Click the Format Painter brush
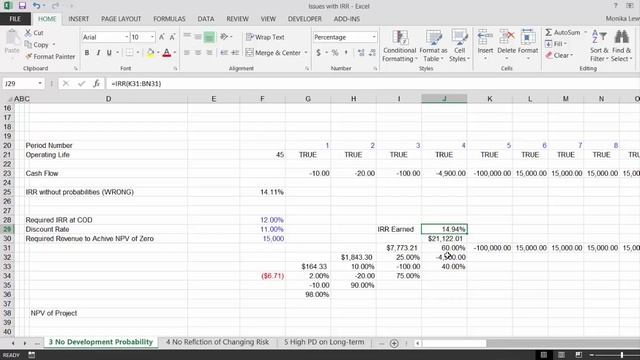Screen dimensions: 640x360 50,57
